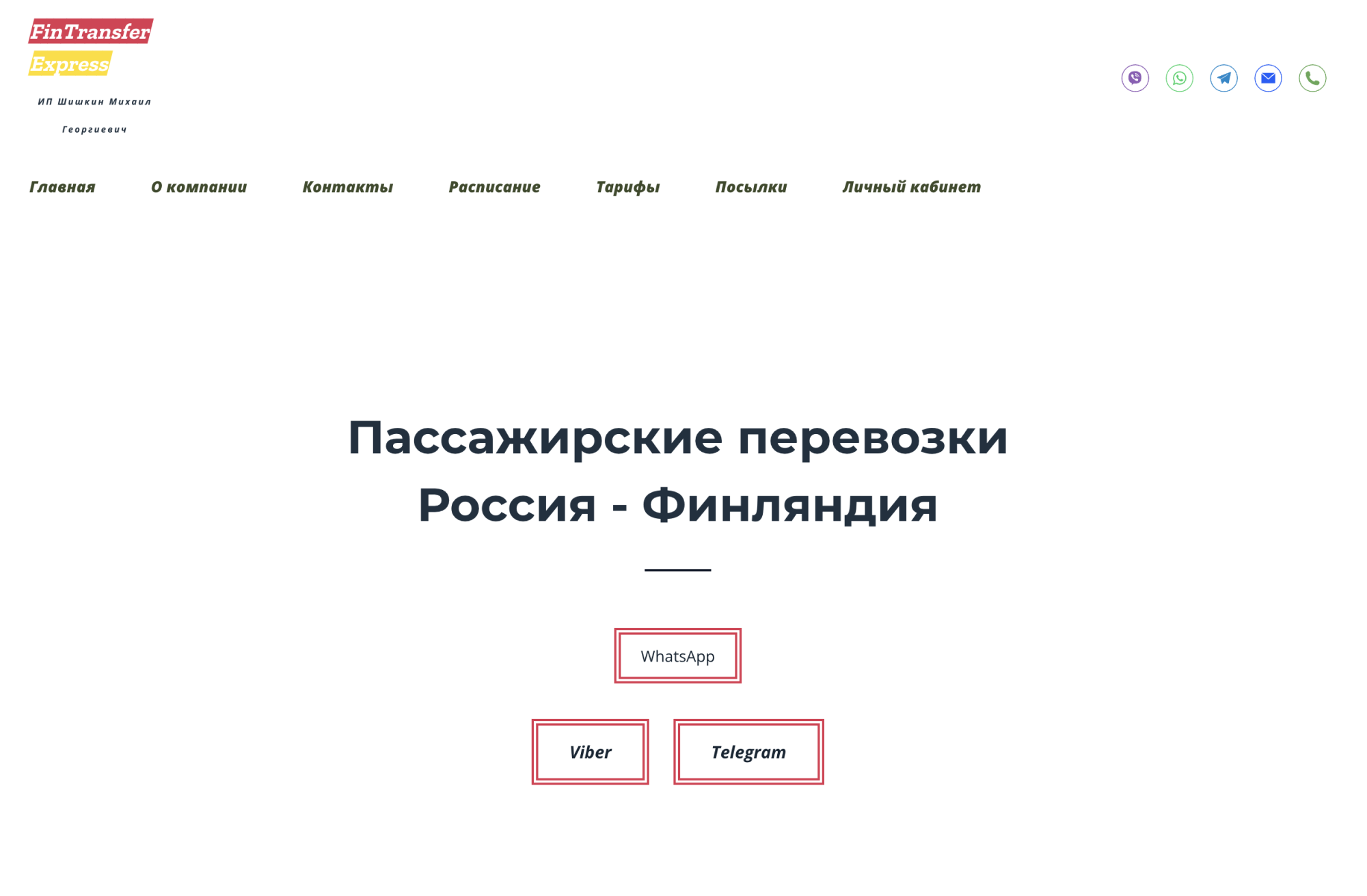Click the Контакты navigation link
This screenshot has width=1367, height=896.
[x=348, y=187]
